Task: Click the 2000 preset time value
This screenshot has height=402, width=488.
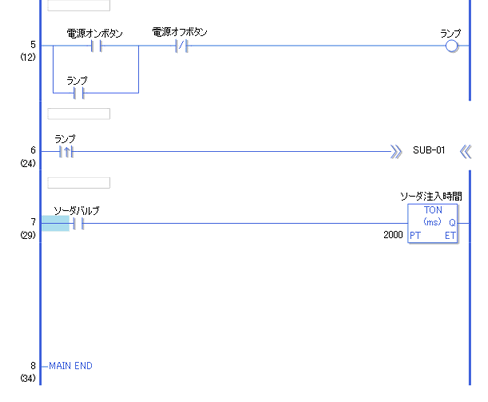Action: tap(393, 235)
